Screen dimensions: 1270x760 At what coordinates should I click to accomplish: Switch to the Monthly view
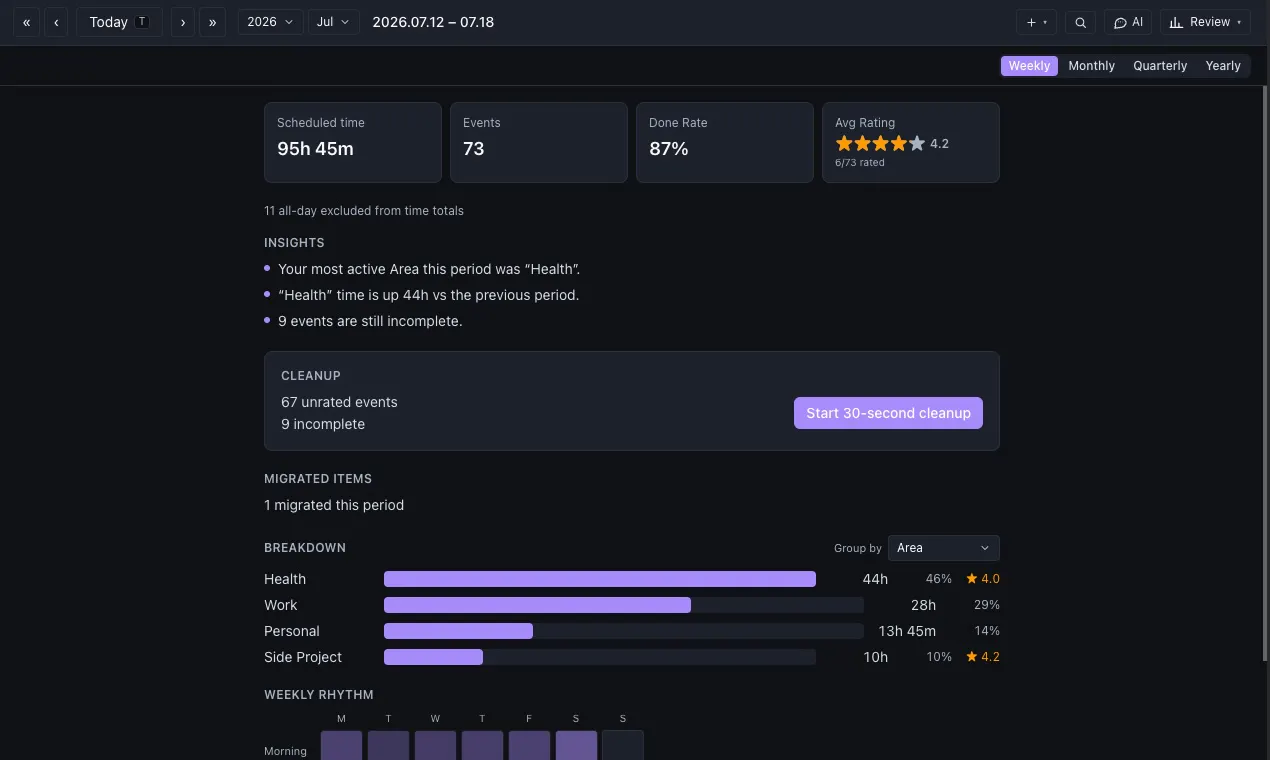[x=1091, y=66]
